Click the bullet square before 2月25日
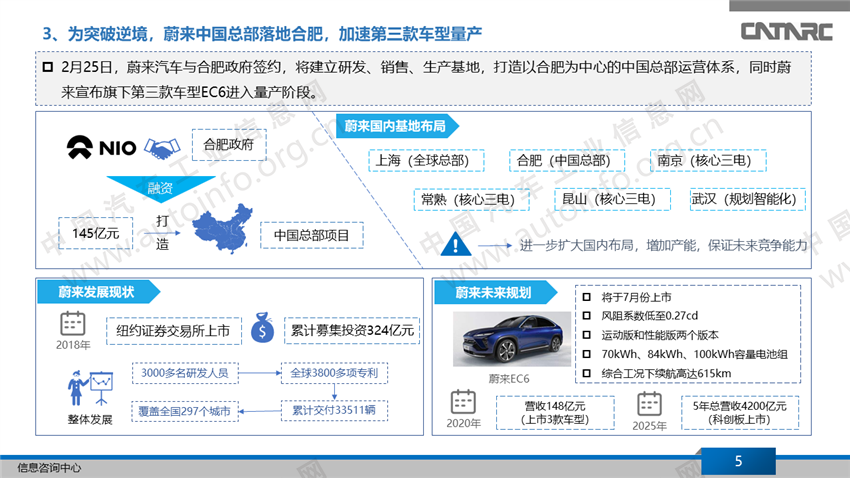Image resolution: width=850 pixels, height=478 pixels. [48, 67]
